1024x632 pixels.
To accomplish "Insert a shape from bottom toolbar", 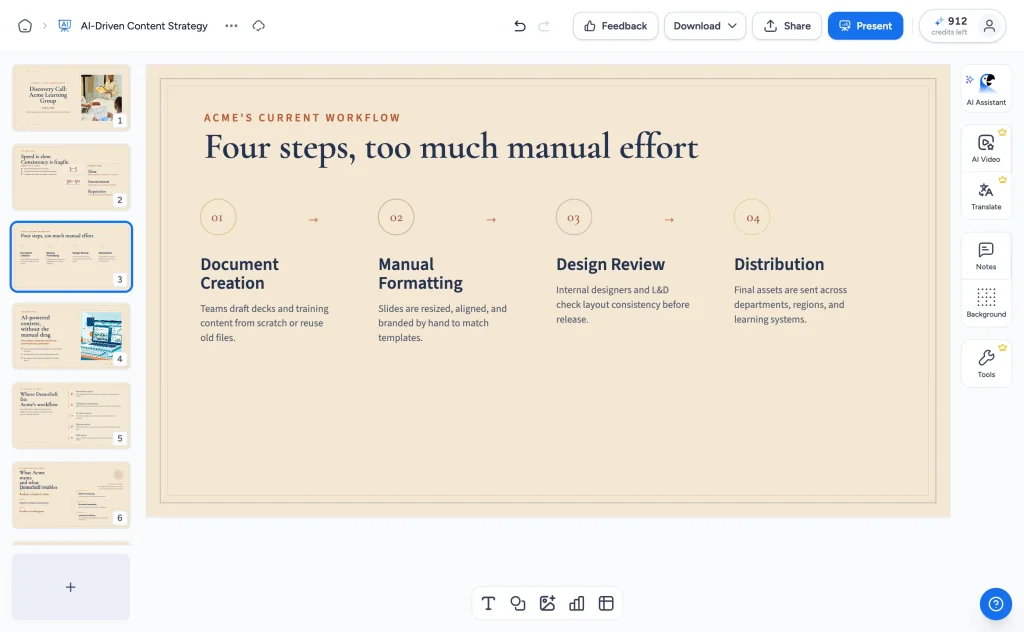I will click(x=518, y=603).
